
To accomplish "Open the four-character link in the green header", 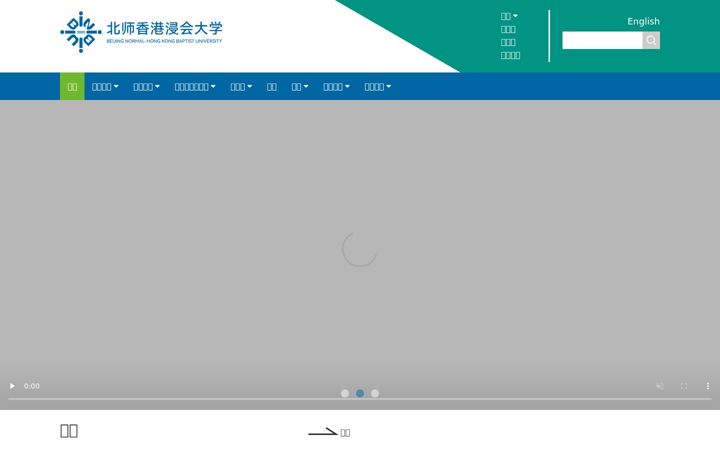I will (x=510, y=56).
